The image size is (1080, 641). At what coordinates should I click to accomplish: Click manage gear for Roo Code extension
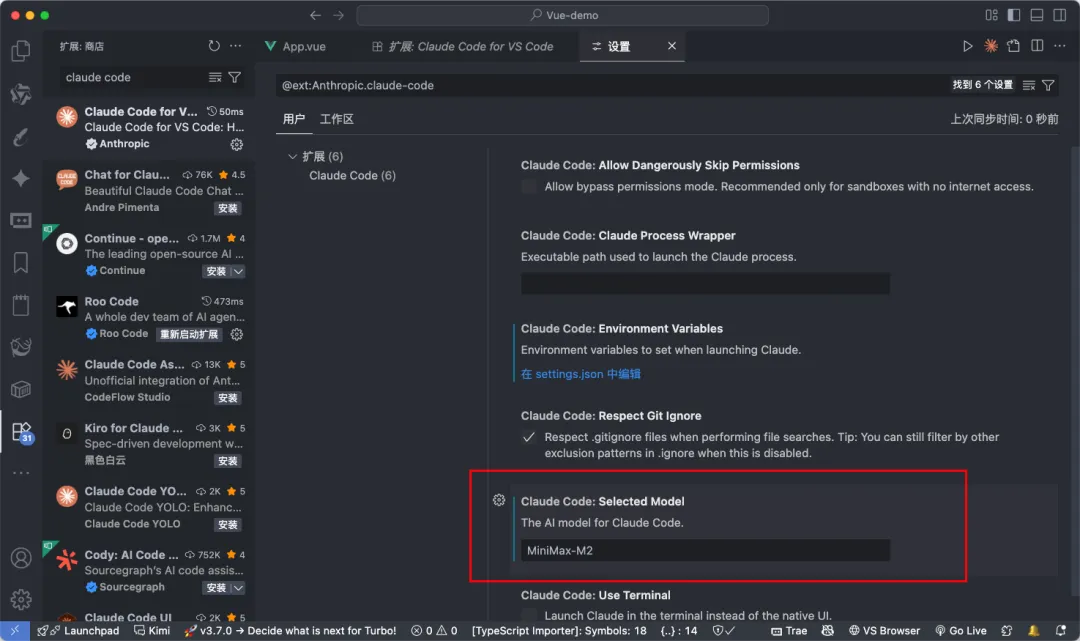point(237,334)
